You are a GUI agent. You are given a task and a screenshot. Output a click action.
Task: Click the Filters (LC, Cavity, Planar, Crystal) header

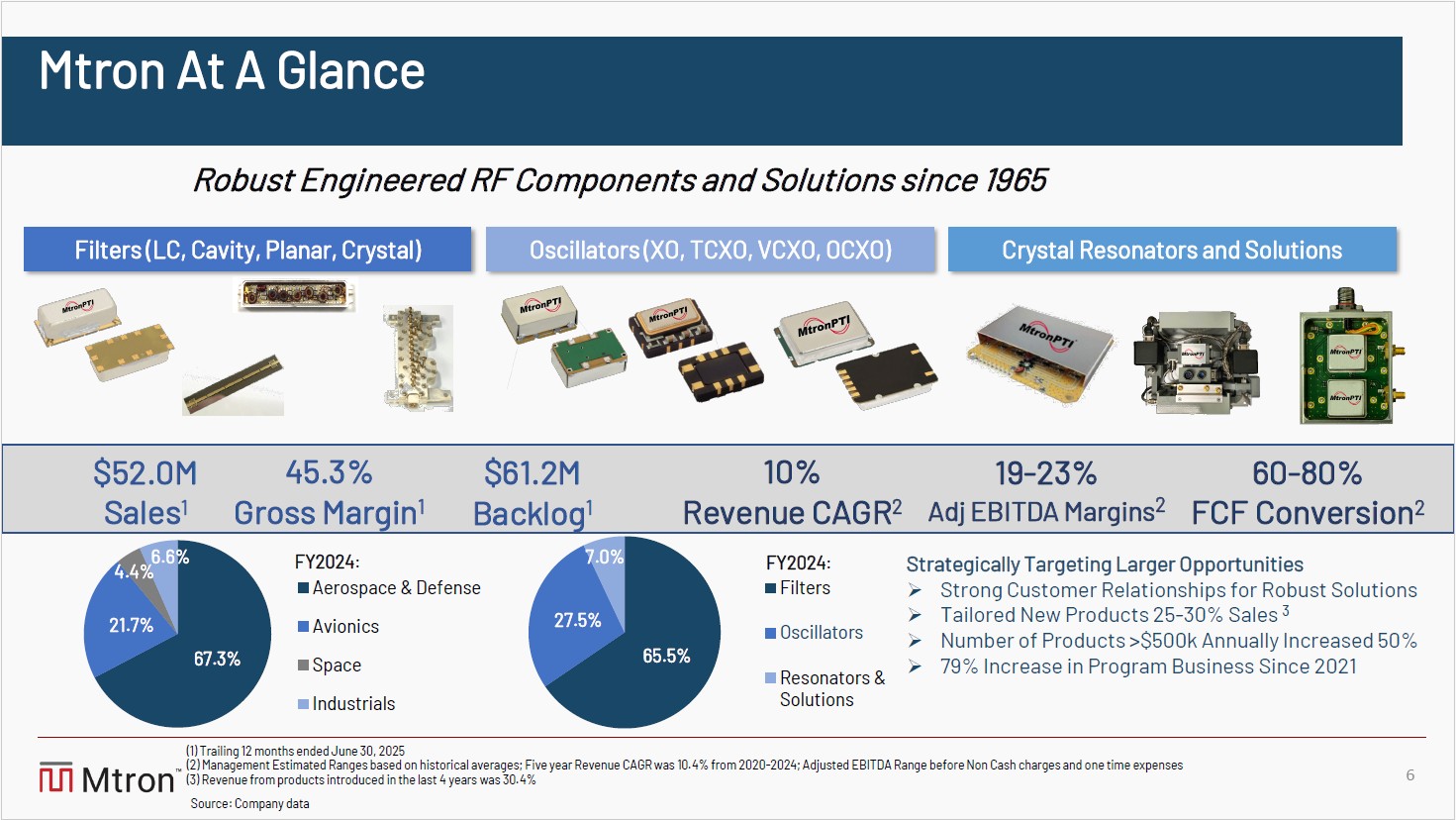pos(247,250)
